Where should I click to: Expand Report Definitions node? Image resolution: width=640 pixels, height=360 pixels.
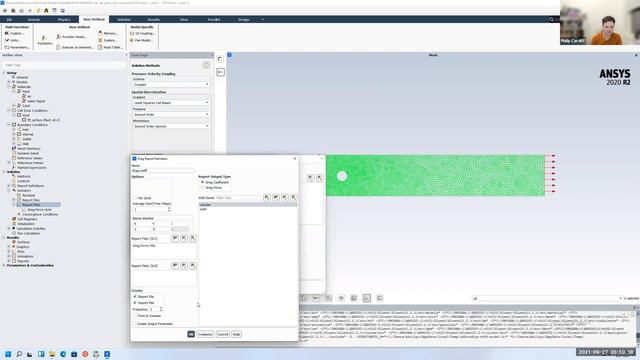point(9,186)
